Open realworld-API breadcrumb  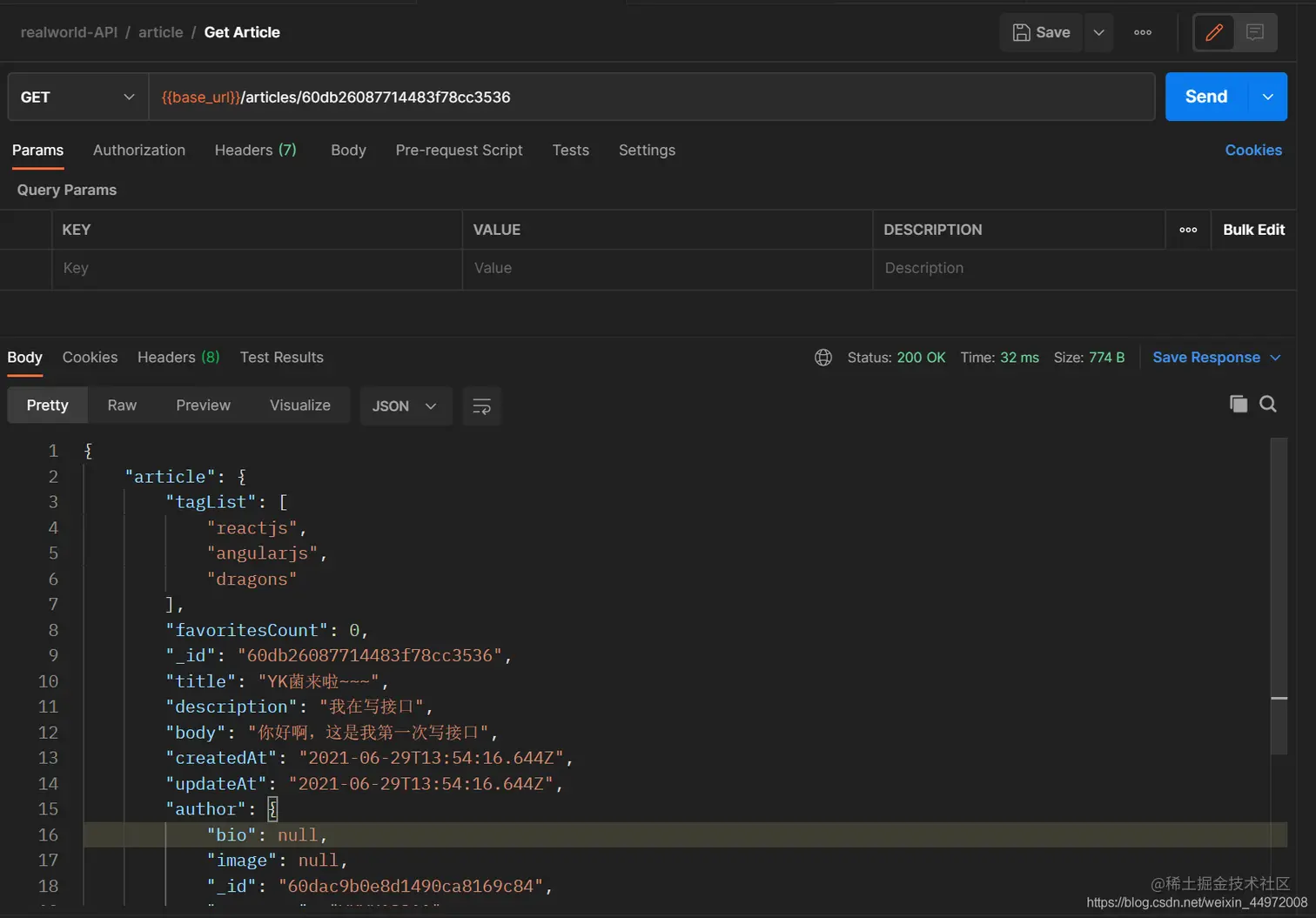pos(69,32)
